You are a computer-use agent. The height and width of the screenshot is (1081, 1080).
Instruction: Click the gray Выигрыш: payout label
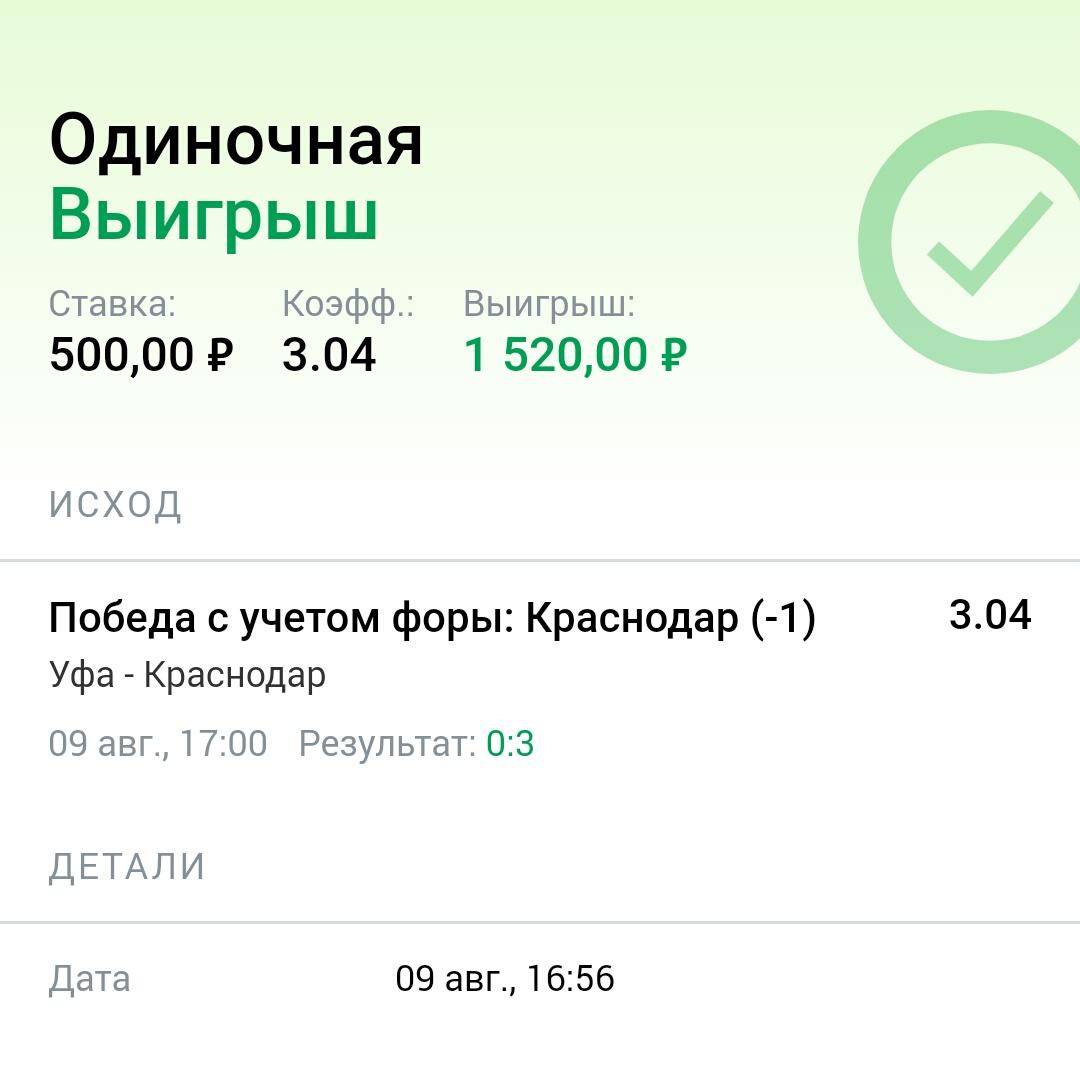pyautogui.click(x=549, y=305)
